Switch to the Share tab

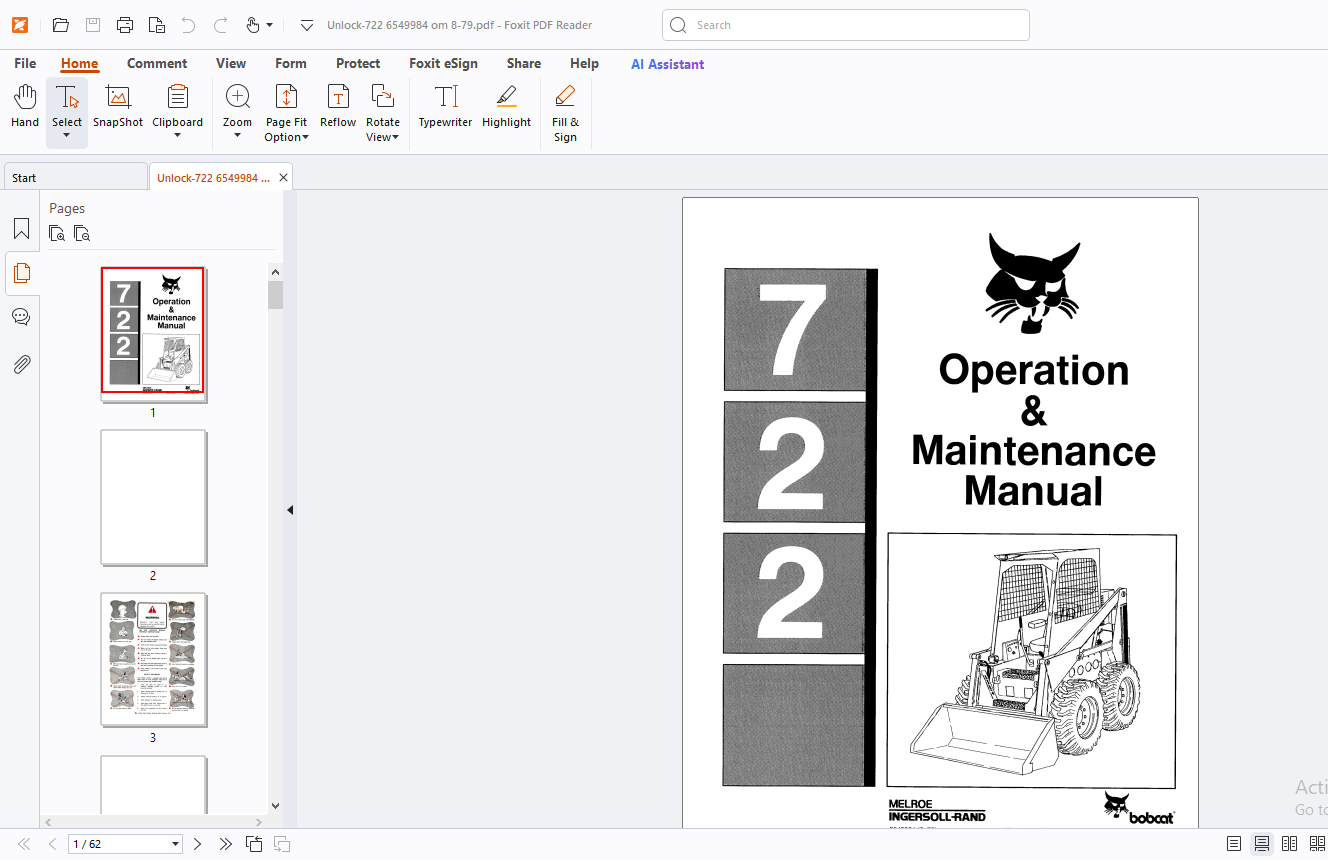point(524,63)
